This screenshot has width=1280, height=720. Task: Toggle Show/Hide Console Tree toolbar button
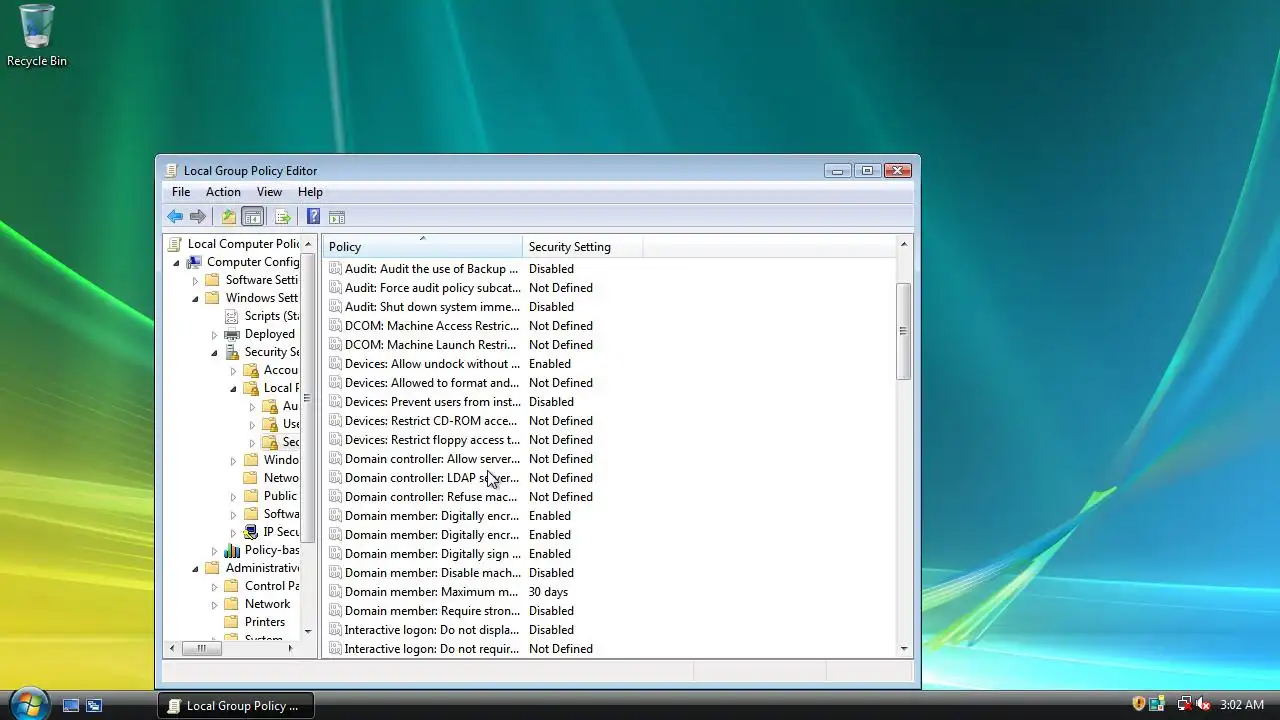click(x=253, y=217)
